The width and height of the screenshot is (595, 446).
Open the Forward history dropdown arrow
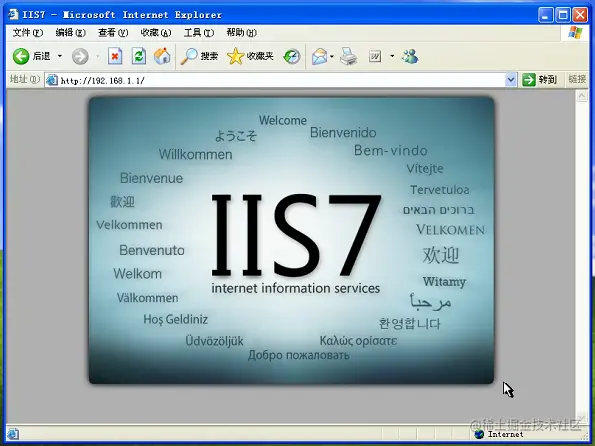98,56
